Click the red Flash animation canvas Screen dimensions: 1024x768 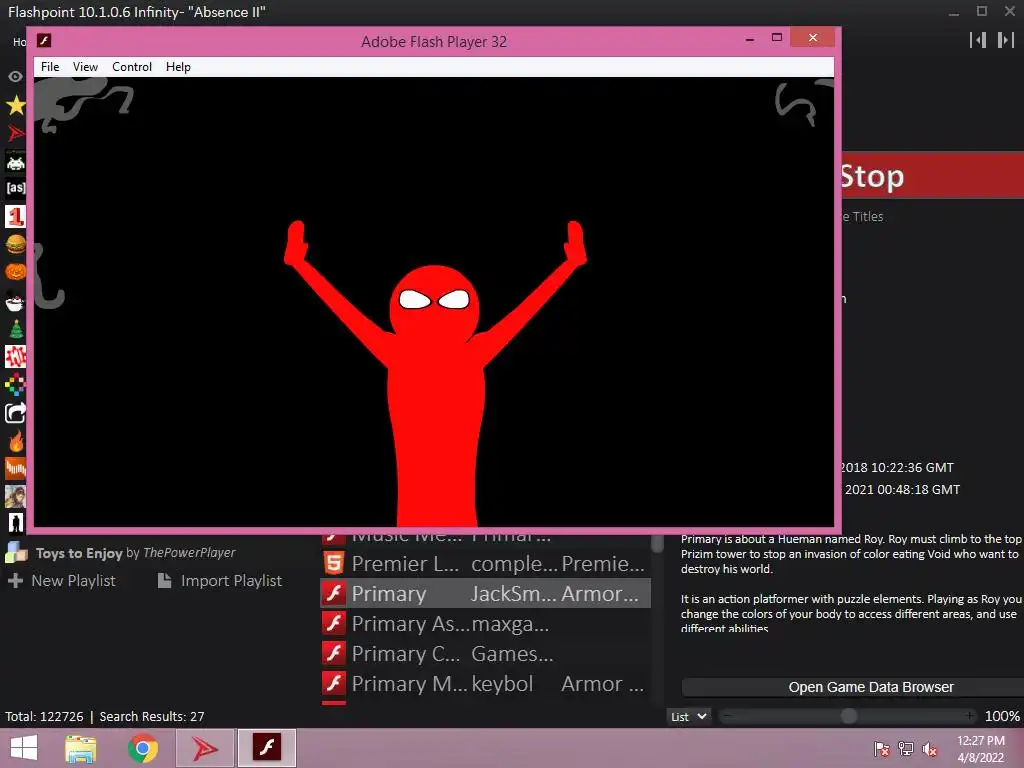434,302
